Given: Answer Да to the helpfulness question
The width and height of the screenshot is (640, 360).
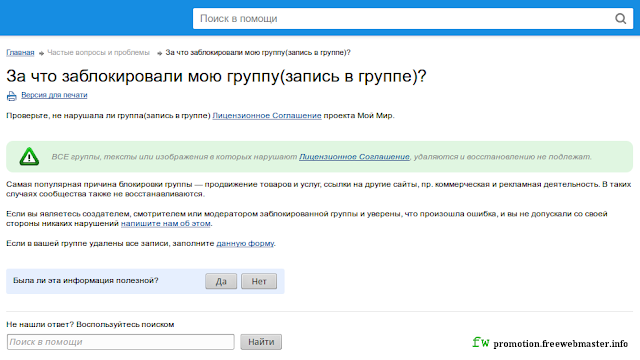Looking at the screenshot, I should coord(221,281).
